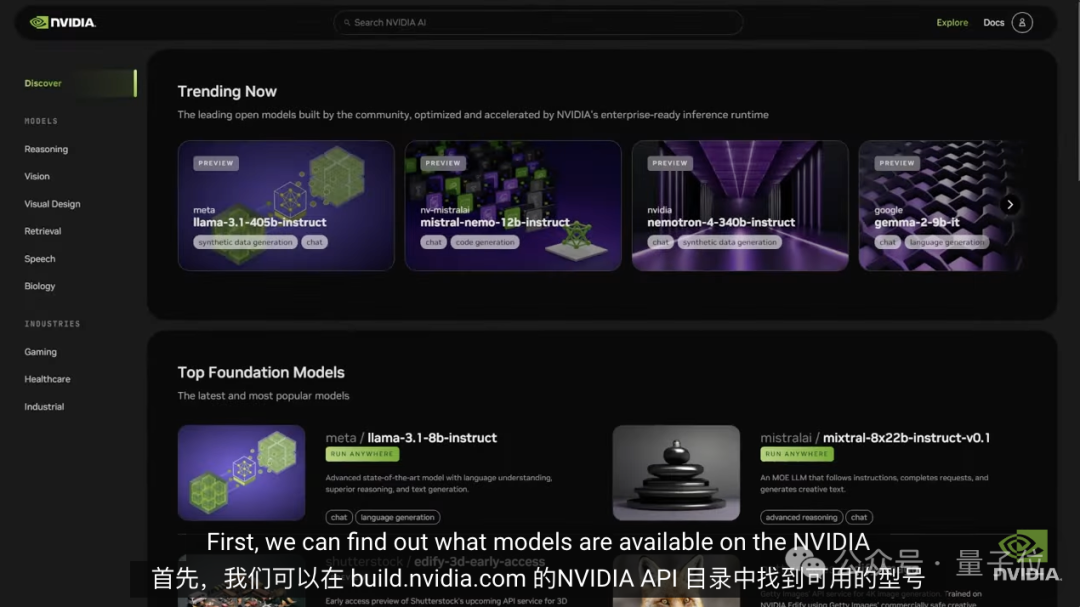The height and width of the screenshot is (607, 1080).
Task: Click advanced reasoning tag under mixtral-8x22b
Action: (x=802, y=517)
